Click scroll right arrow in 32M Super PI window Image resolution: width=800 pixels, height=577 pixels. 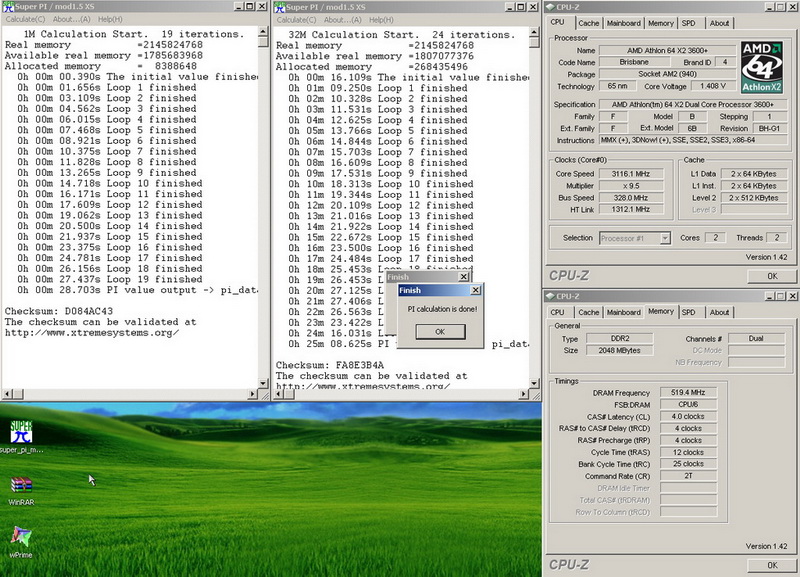tap(523, 394)
